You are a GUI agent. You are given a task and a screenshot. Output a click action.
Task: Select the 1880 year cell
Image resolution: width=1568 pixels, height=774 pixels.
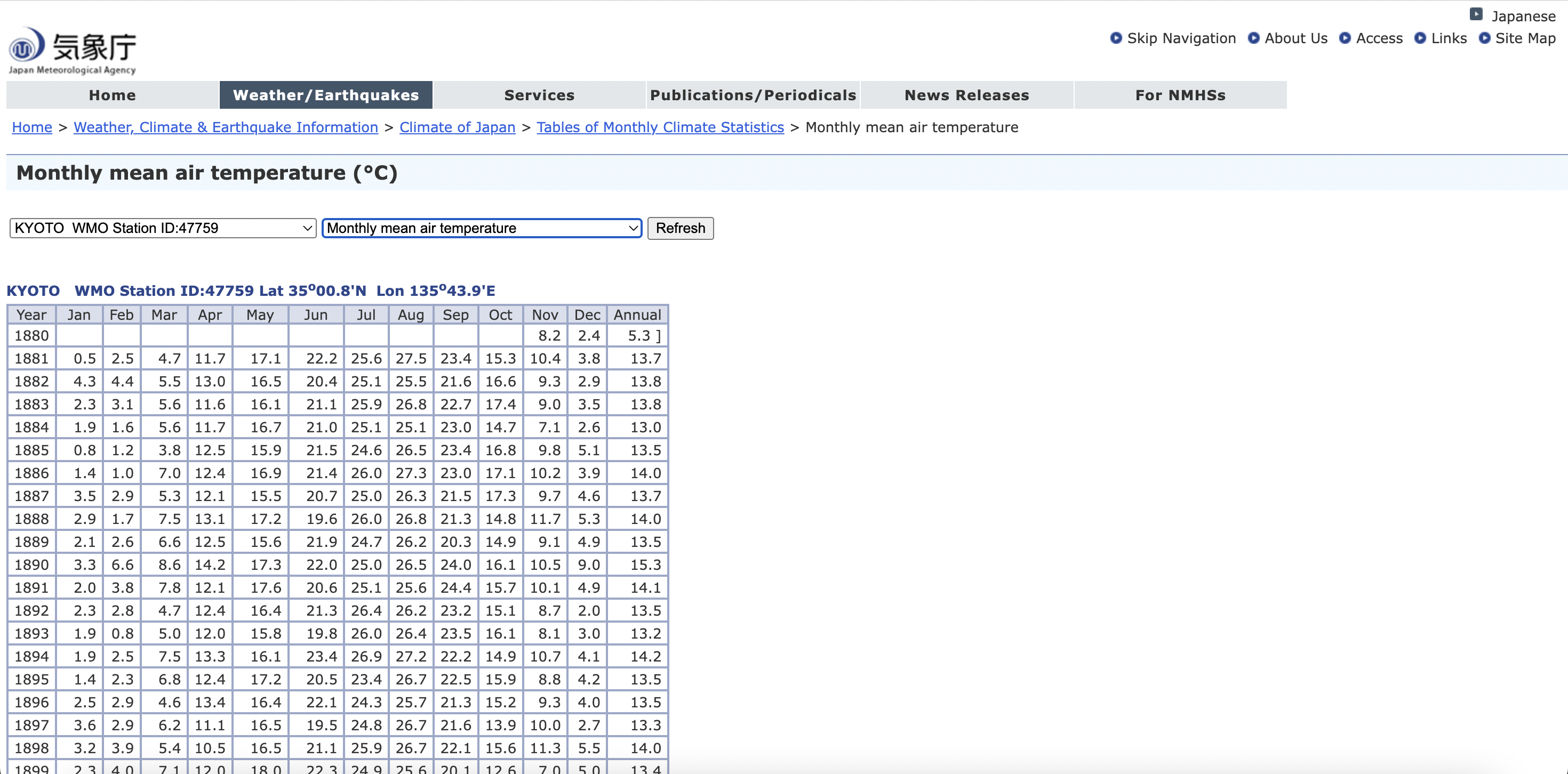(31, 335)
